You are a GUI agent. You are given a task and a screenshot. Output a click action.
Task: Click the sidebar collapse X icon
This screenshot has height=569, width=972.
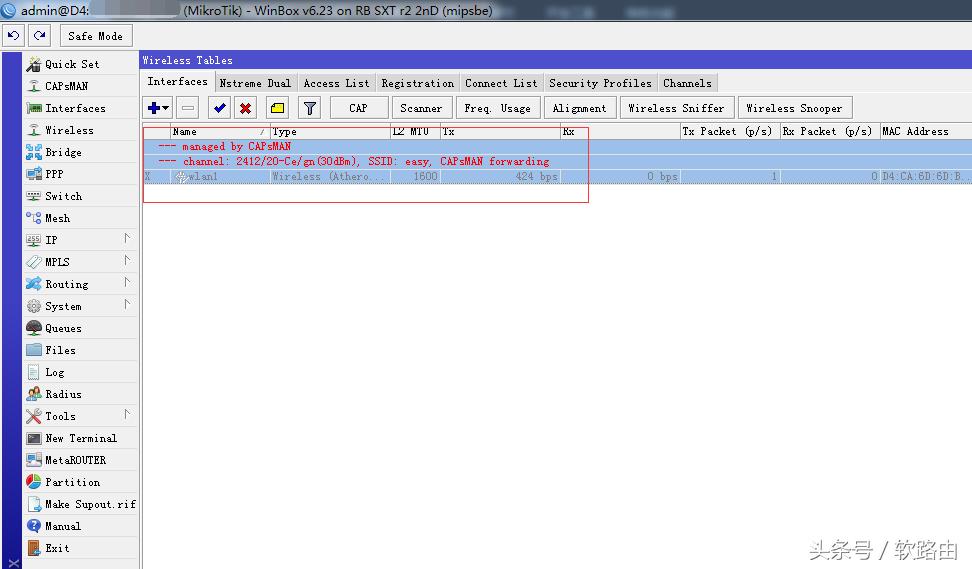[x=13, y=563]
